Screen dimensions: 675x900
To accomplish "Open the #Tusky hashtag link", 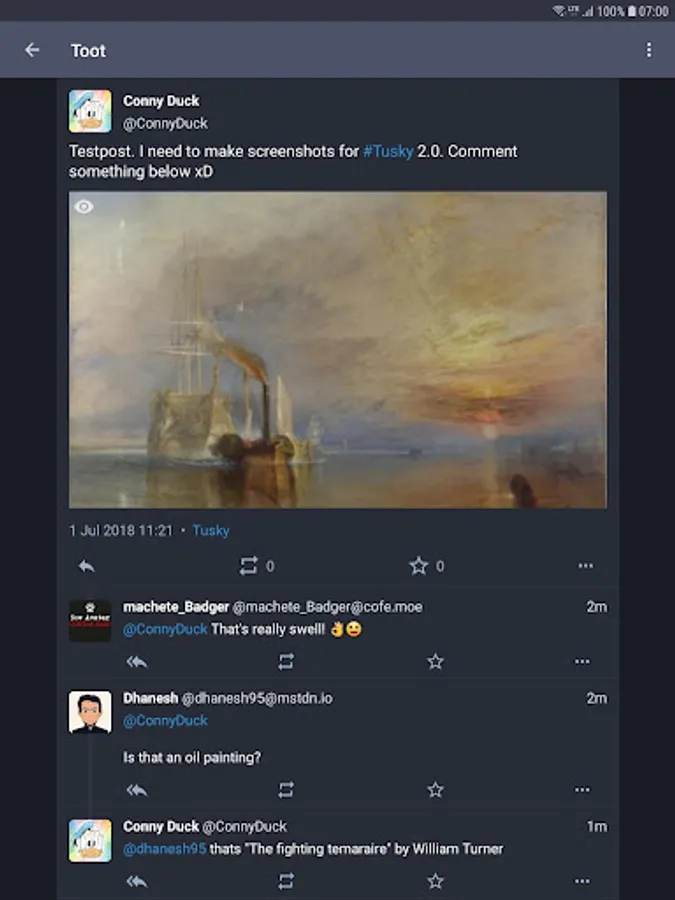I will click(388, 151).
